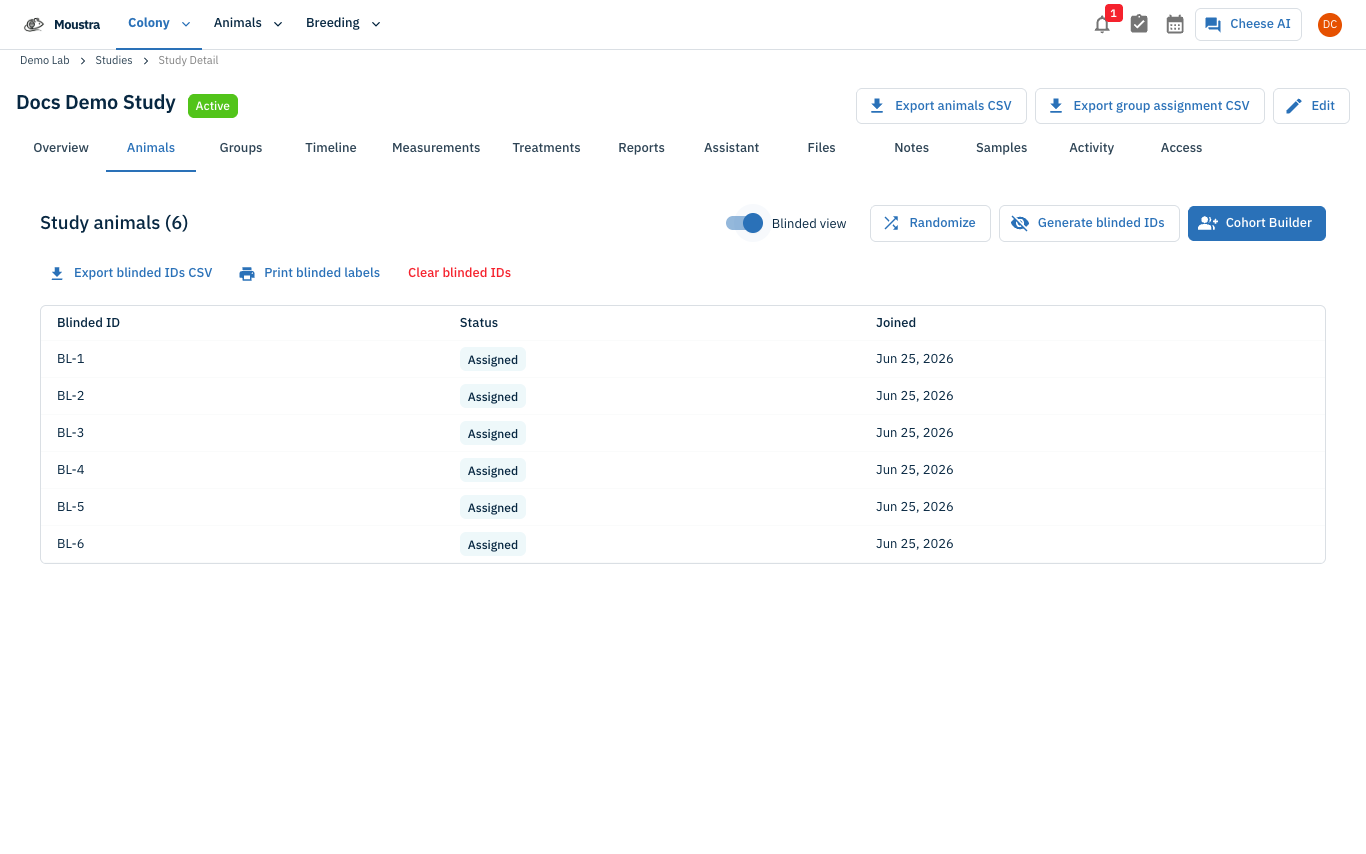Open the Reports tab
Screen dimensions: 1366x854
[x=641, y=148]
